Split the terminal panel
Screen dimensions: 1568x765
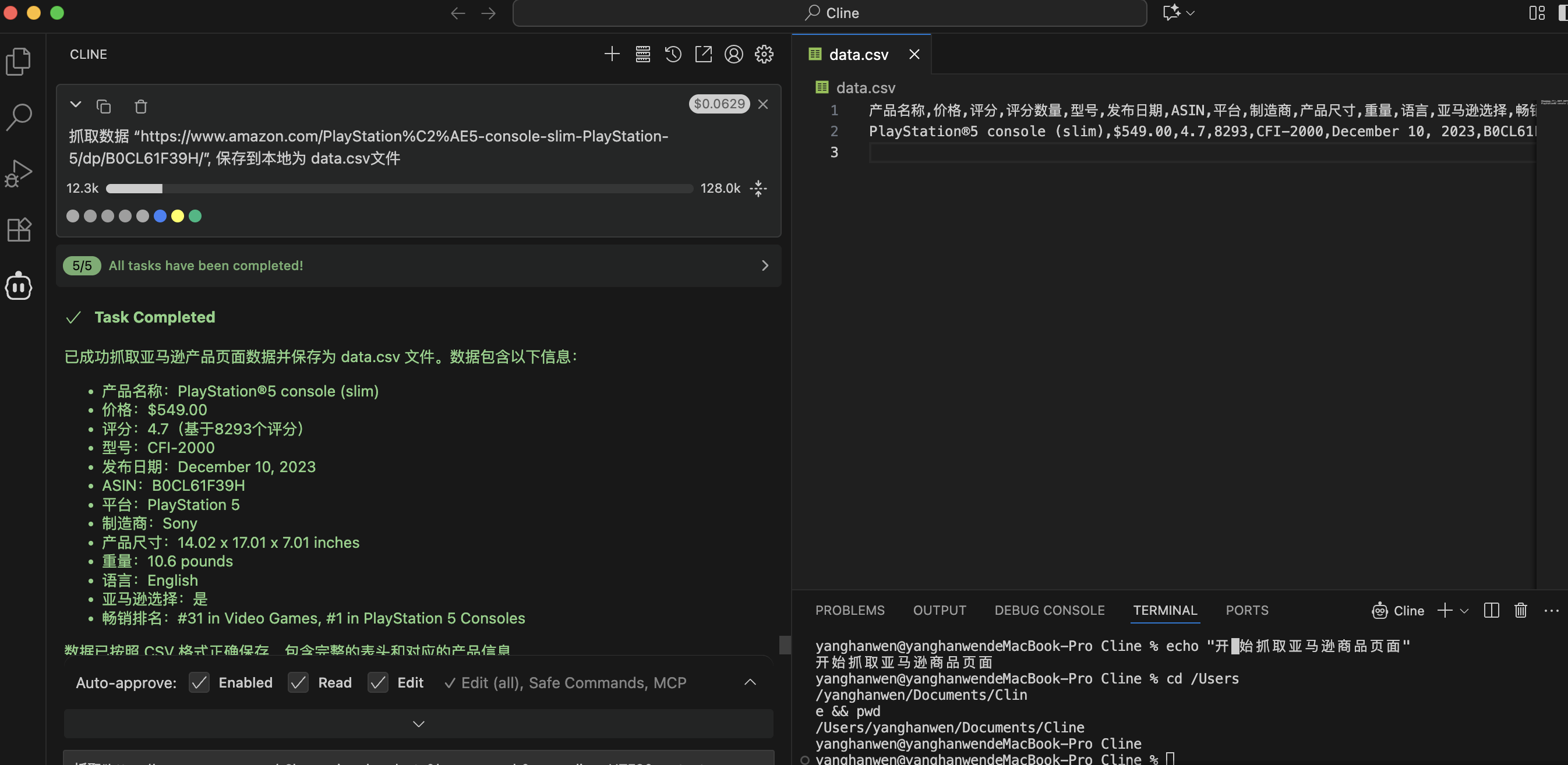pyautogui.click(x=1491, y=610)
